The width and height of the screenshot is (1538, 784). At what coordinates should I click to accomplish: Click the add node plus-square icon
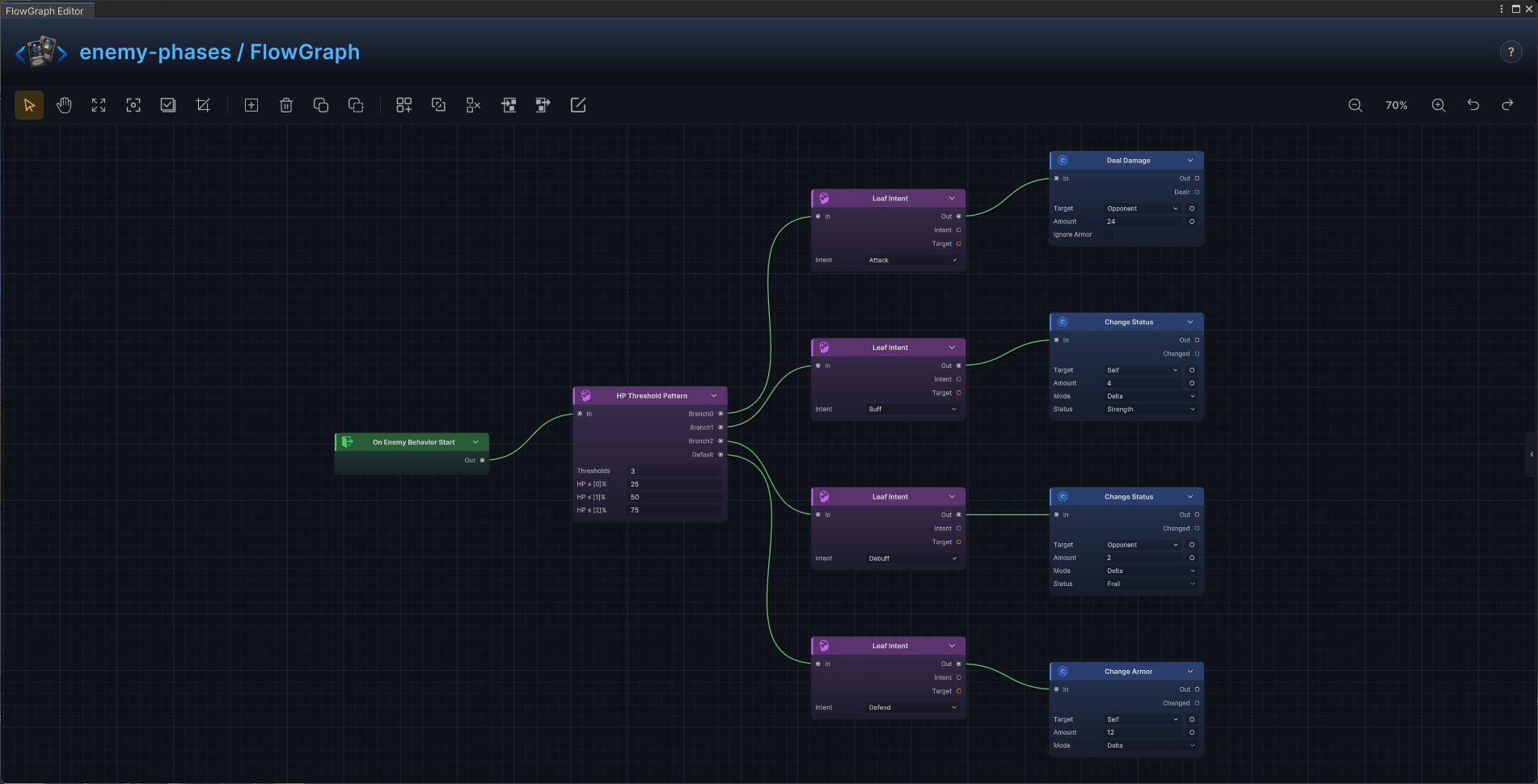pyautogui.click(x=251, y=105)
